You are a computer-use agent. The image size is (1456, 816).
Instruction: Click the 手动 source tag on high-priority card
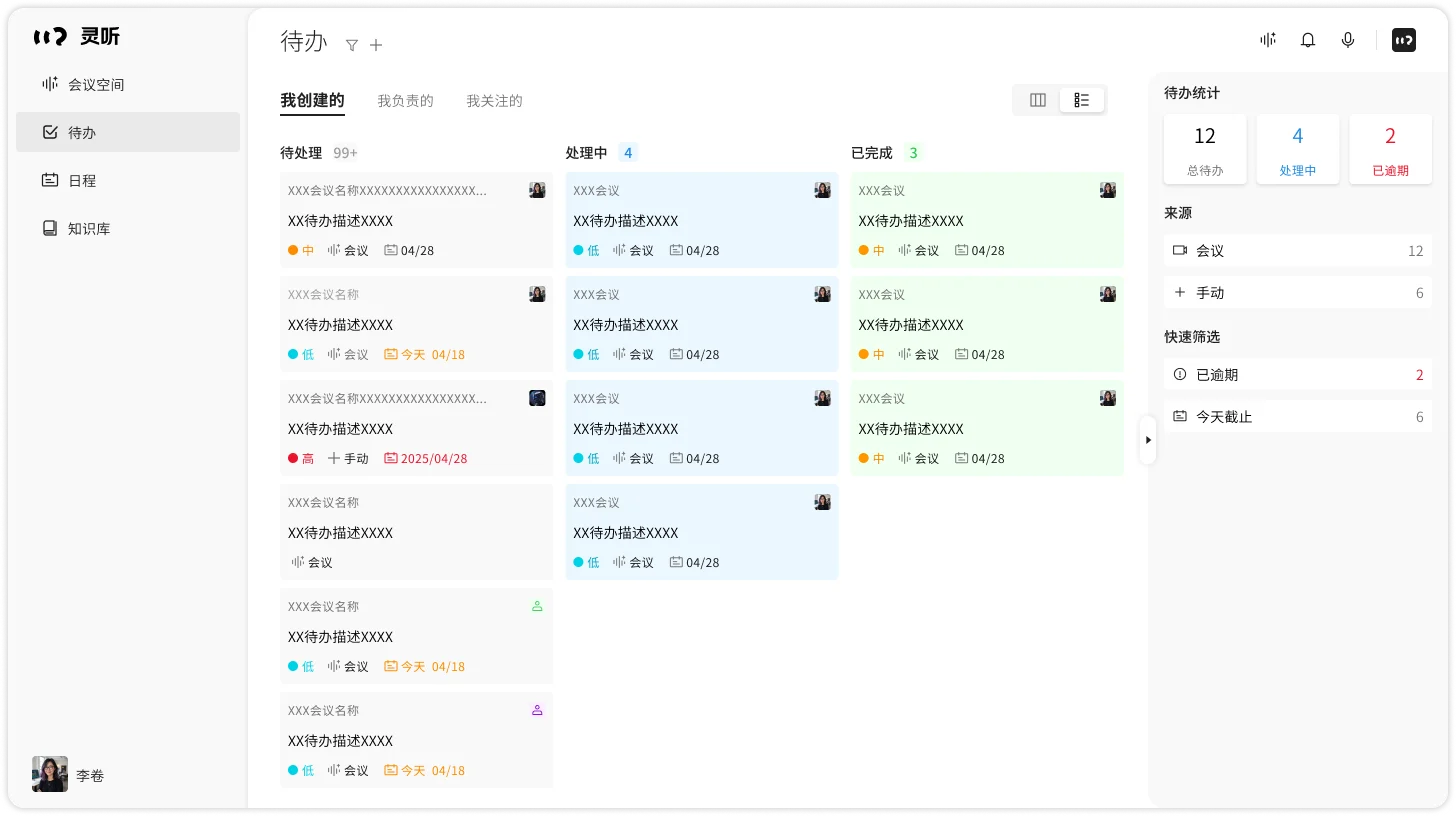point(348,459)
